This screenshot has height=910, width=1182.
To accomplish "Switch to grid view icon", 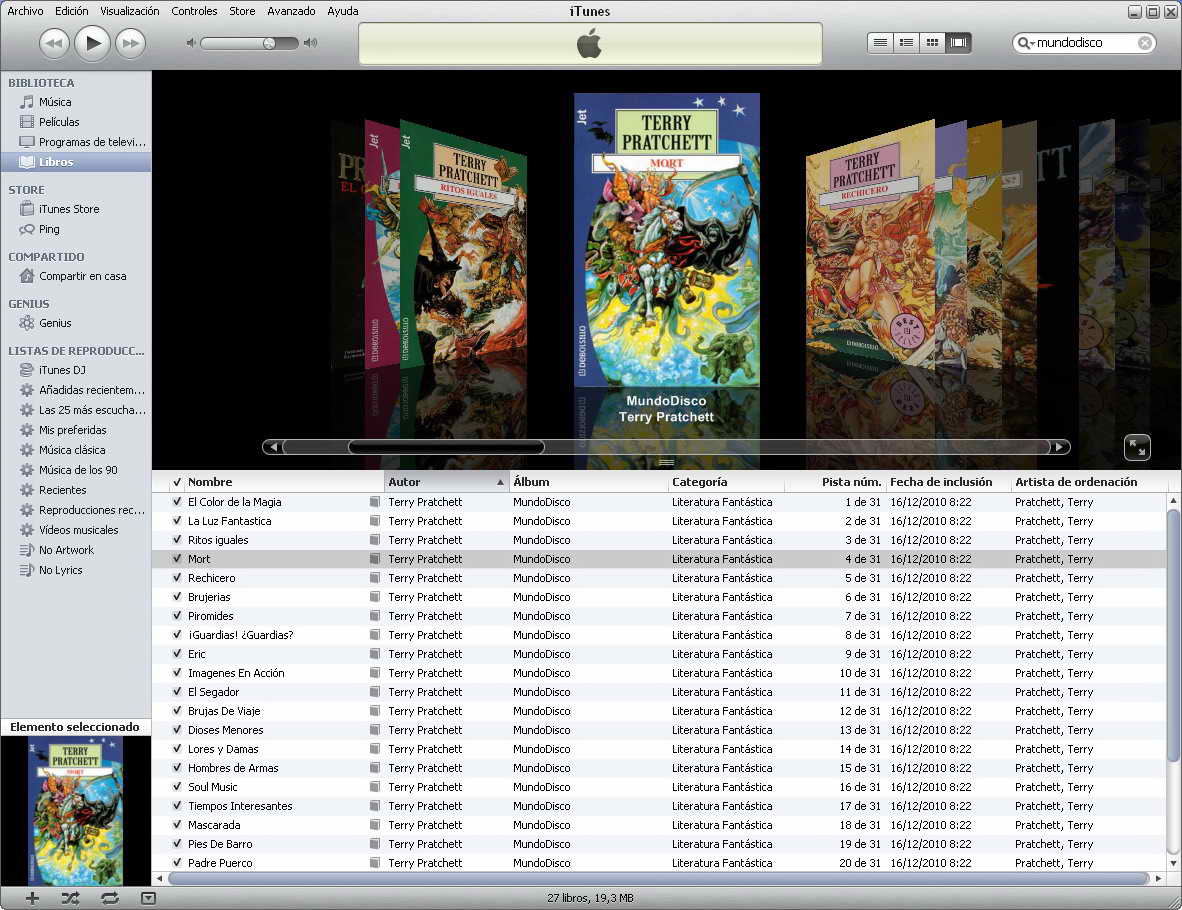I will pyautogui.click(x=932, y=43).
